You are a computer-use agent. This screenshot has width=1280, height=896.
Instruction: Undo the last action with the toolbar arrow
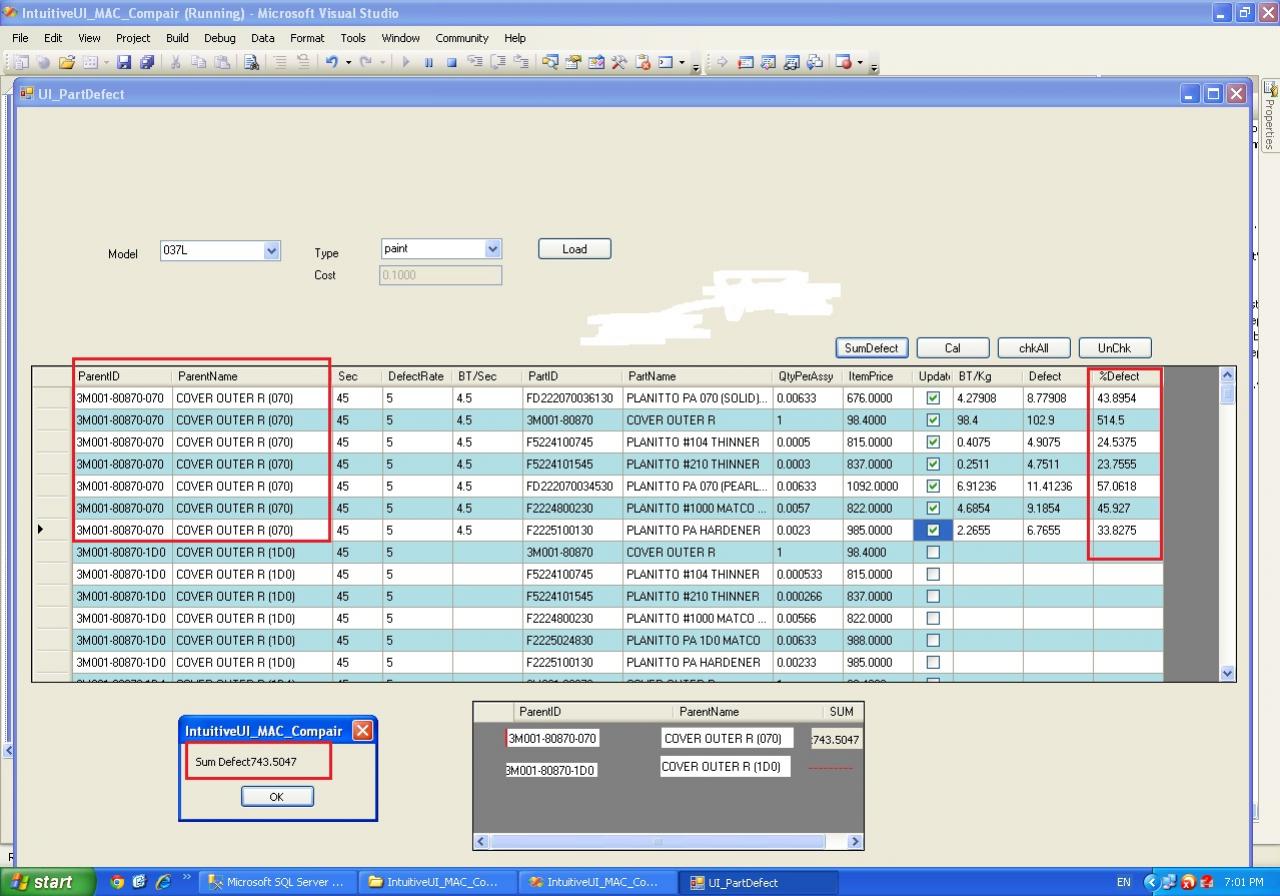point(332,62)
